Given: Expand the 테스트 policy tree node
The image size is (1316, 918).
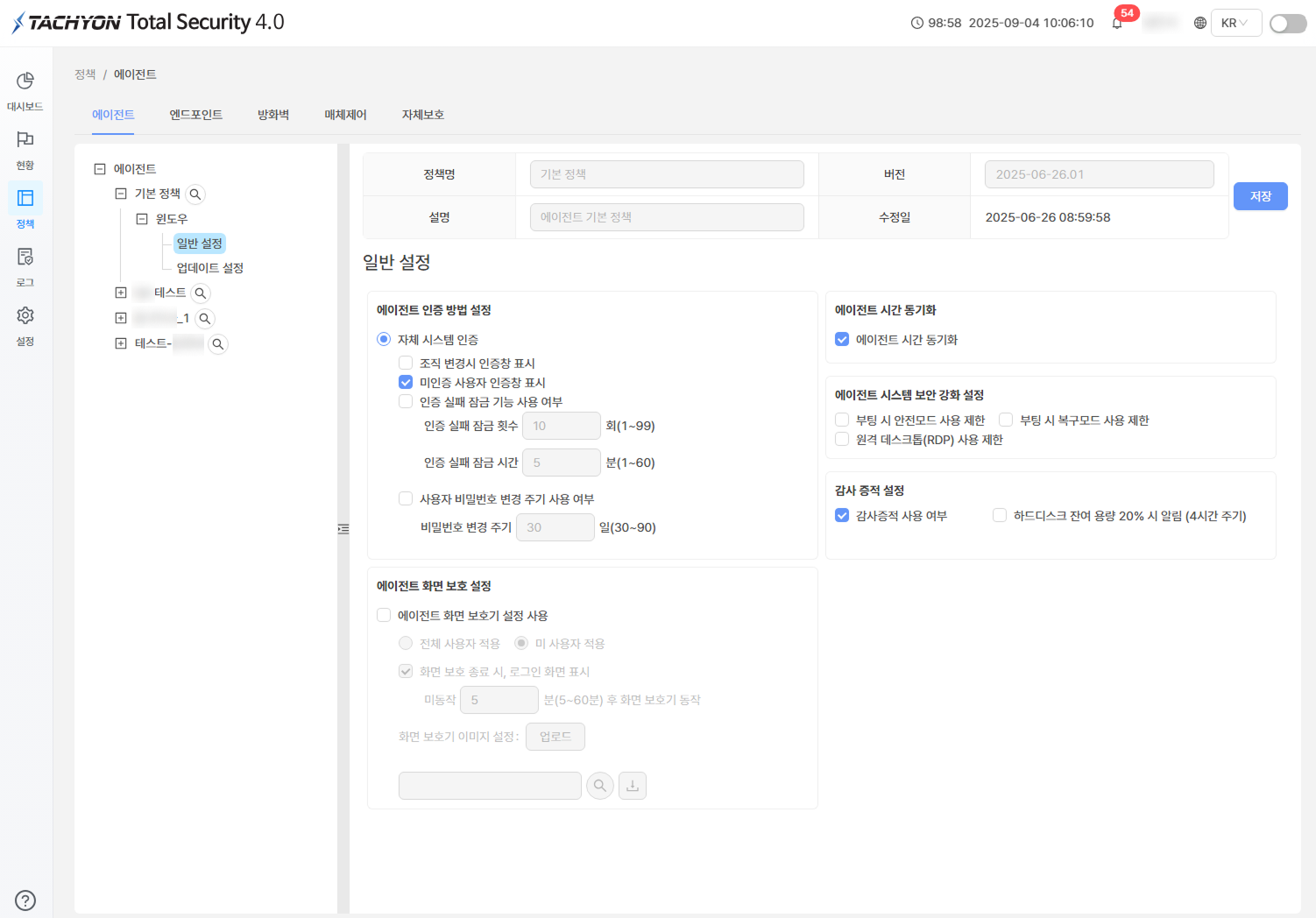Looking at the screenshot, I should 121,293.
